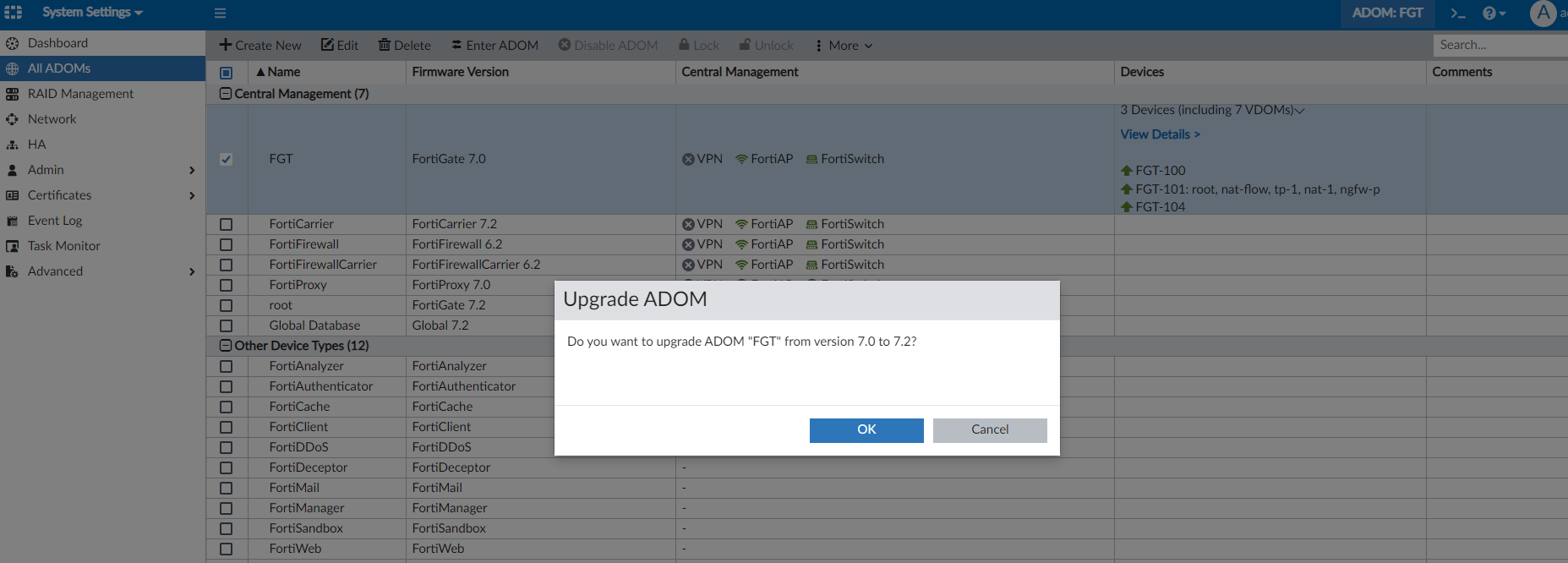Viewport: 1568px width, 563px height.
Task: Click Enter ADOM toolbar button
Action: (x=494, y=46)
